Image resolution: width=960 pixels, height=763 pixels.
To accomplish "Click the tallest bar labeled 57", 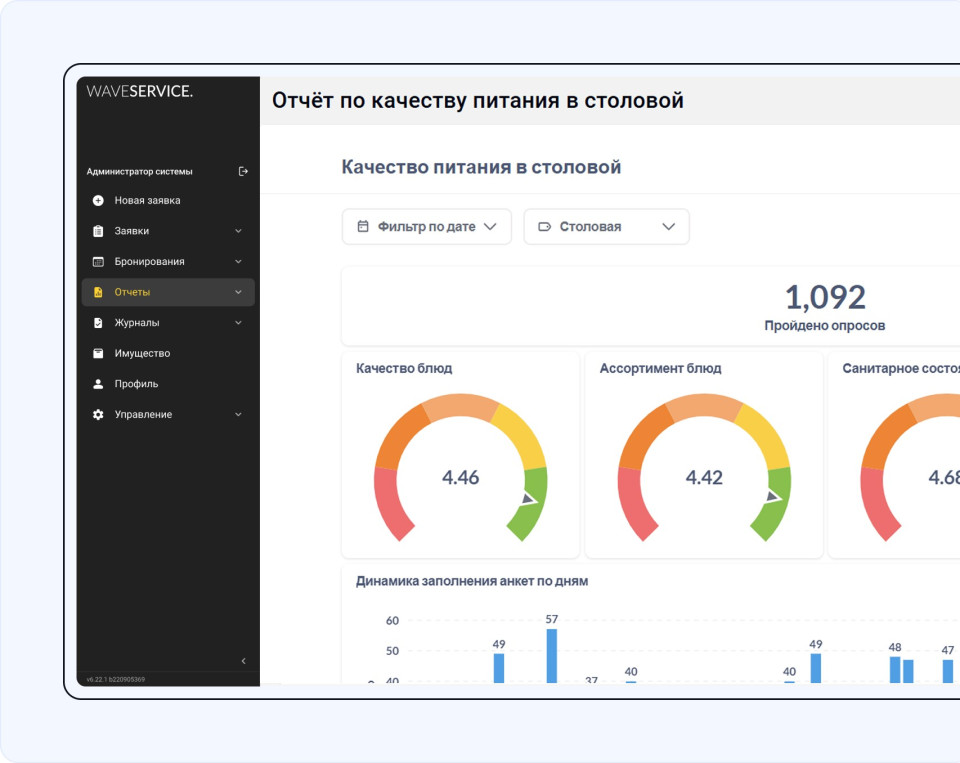I will tap(551, 655).
